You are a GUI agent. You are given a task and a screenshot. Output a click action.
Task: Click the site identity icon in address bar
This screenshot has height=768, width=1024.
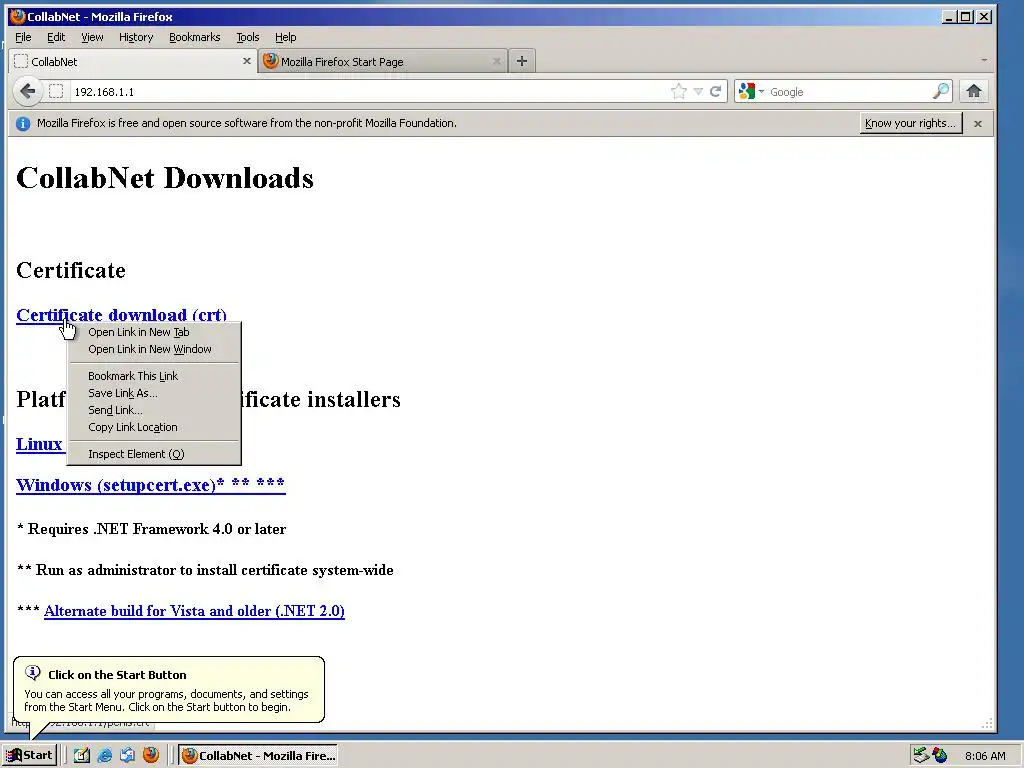[56, 91]
